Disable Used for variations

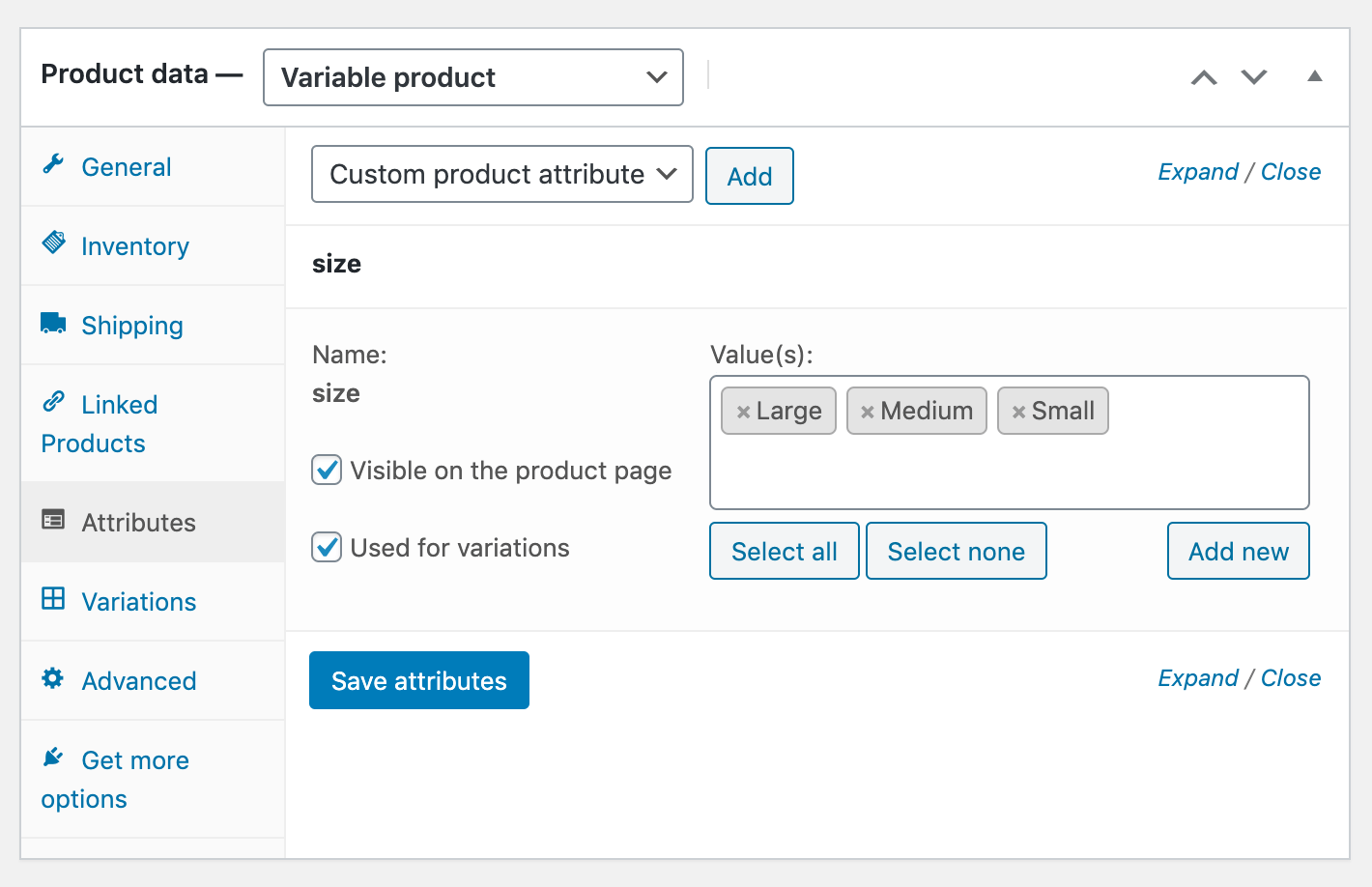(327, 547)
